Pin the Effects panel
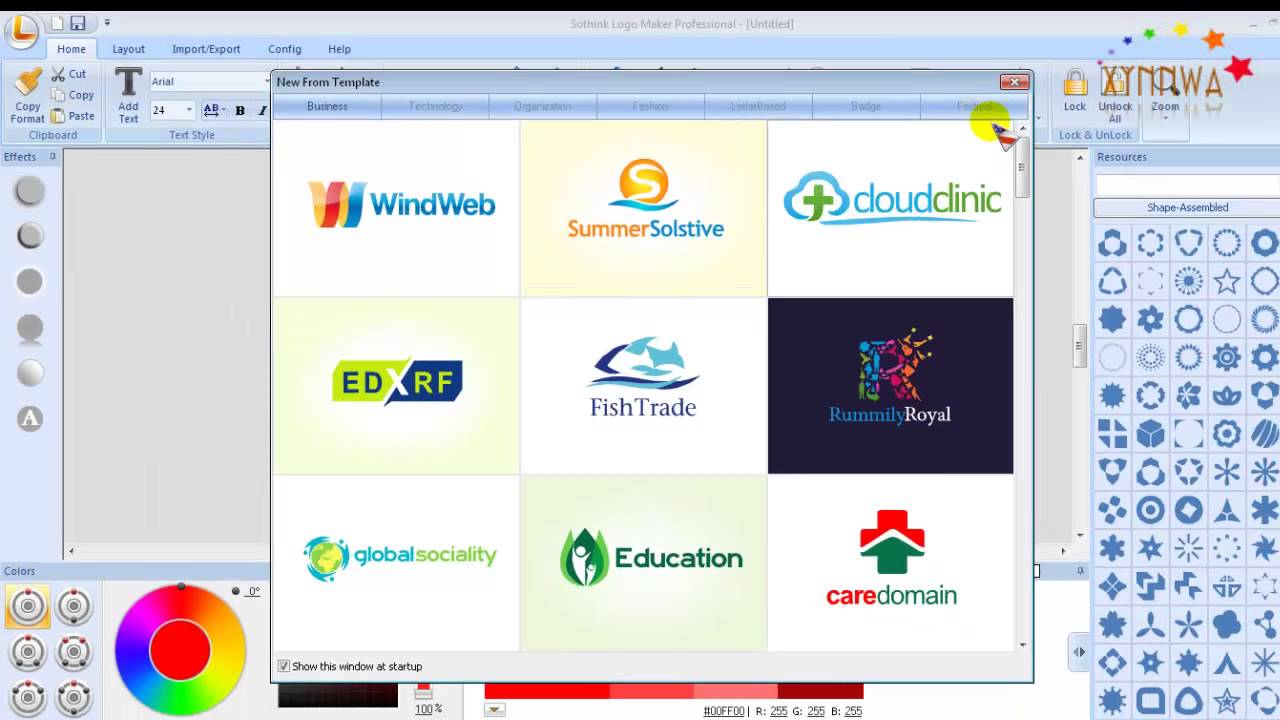Image resolution: width=1280 pixels, height=720 pixels. 53,157
